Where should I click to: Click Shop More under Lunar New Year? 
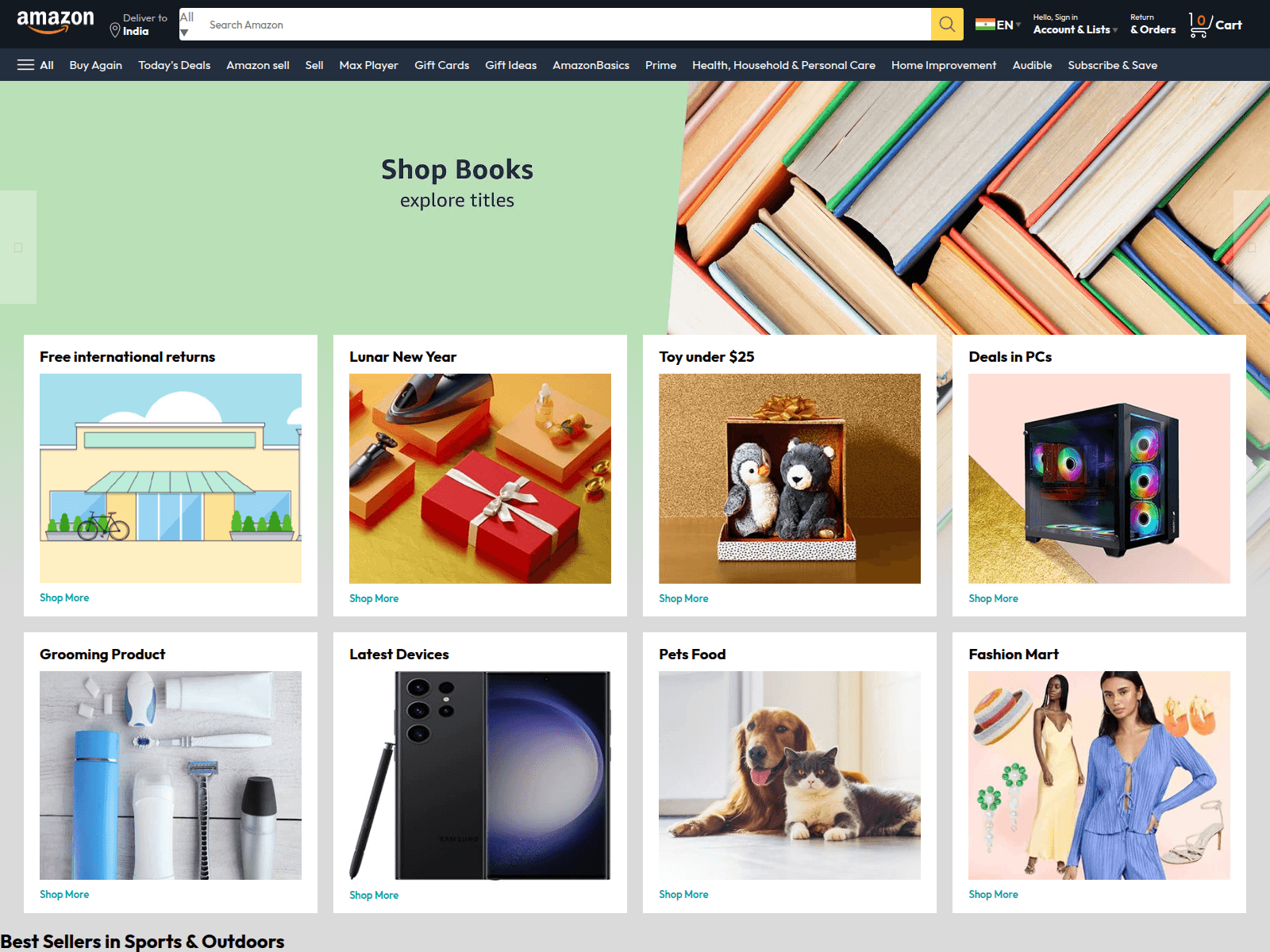[374, 598]
